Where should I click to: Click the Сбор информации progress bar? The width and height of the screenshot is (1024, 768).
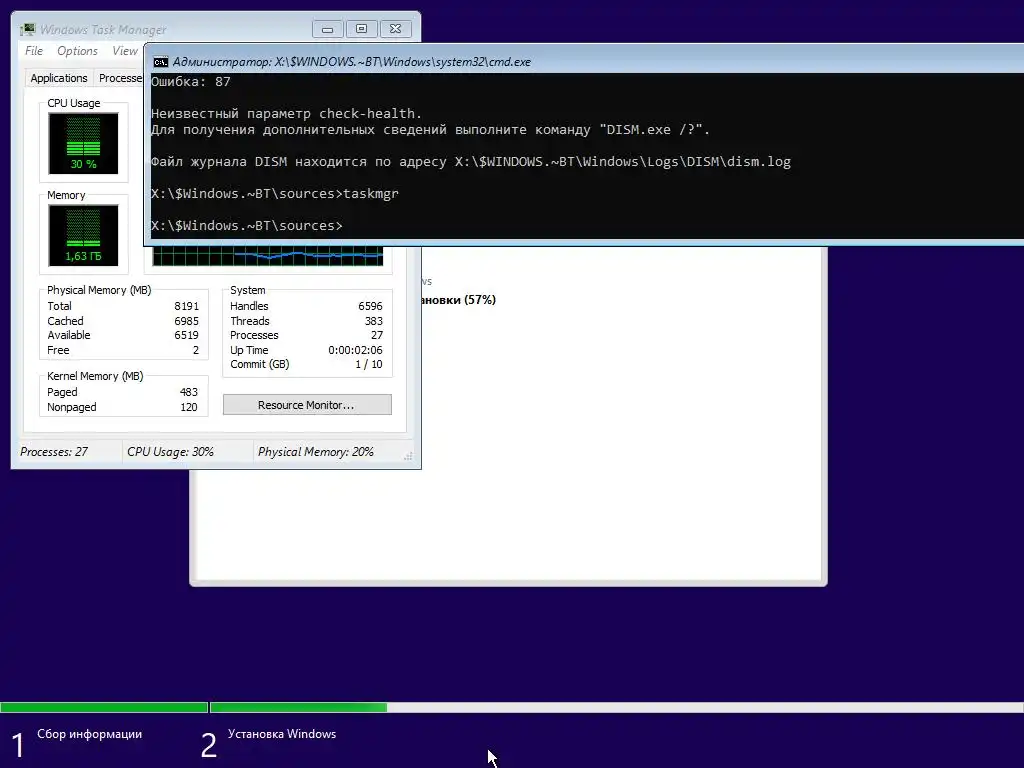click(x=104, y=707)
